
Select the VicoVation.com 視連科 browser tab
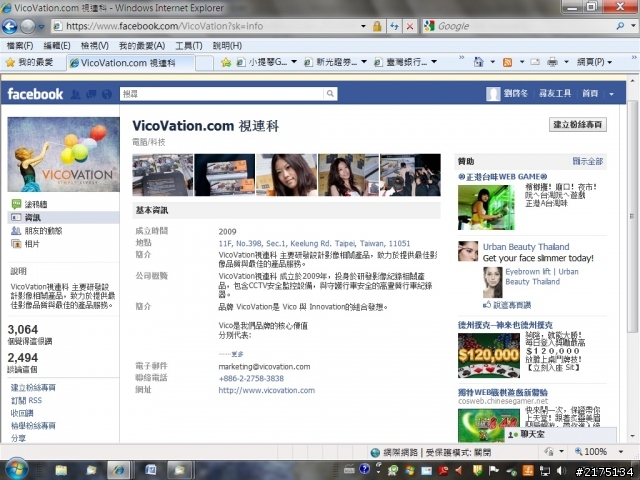130,63
